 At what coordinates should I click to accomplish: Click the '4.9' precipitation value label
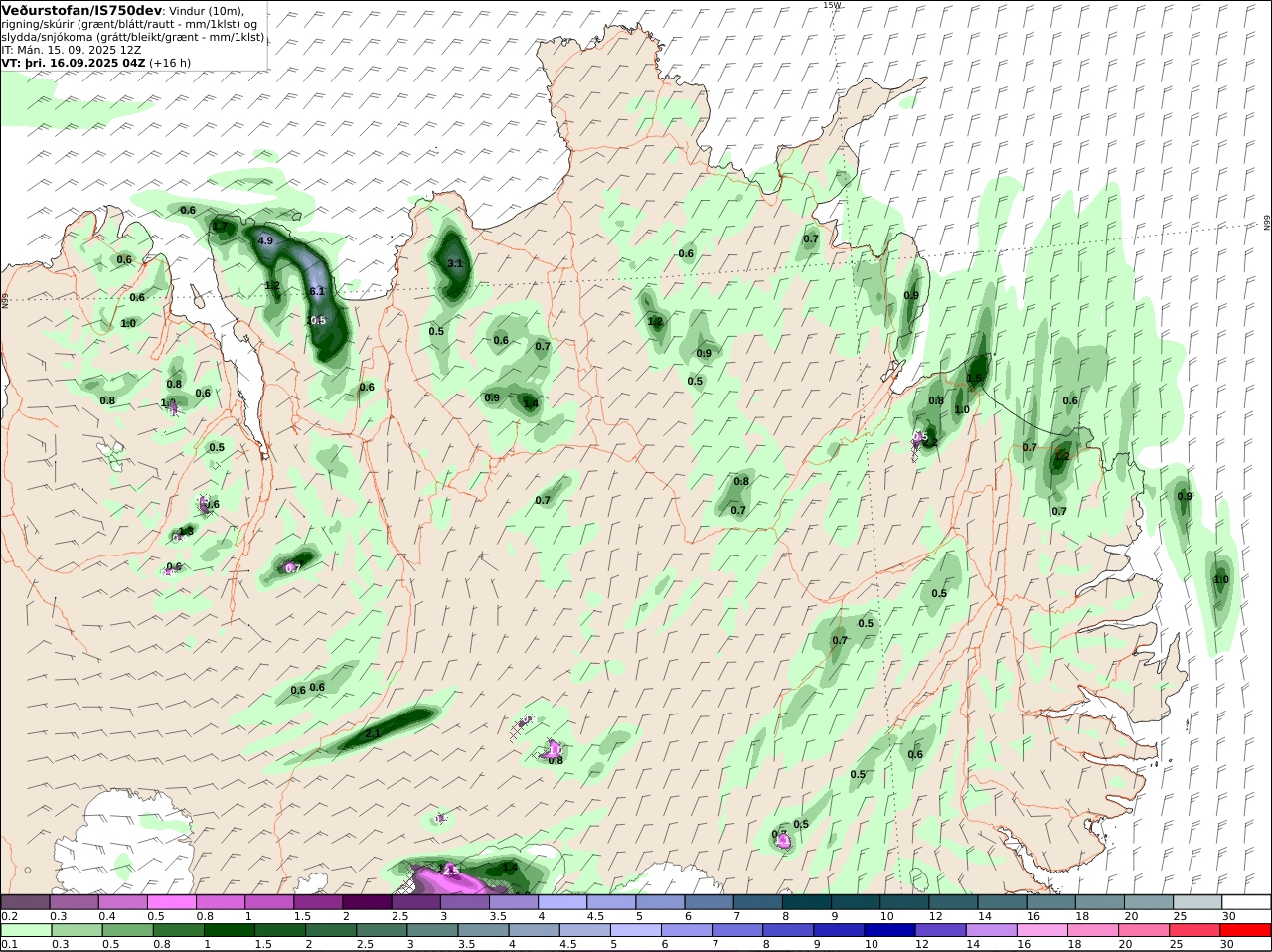click(265, 241)
